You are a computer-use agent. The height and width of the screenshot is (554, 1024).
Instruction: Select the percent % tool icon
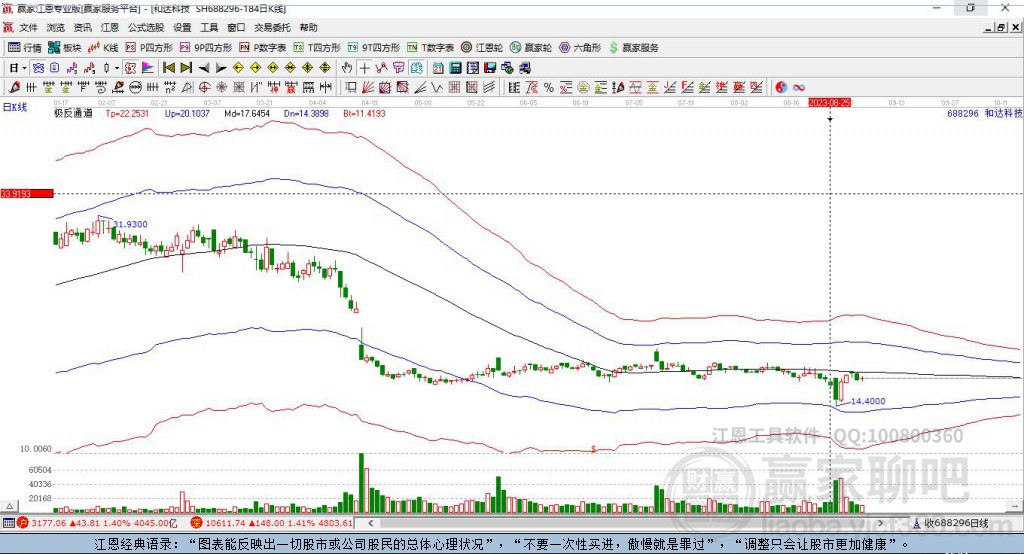click(x=549, y=88)
